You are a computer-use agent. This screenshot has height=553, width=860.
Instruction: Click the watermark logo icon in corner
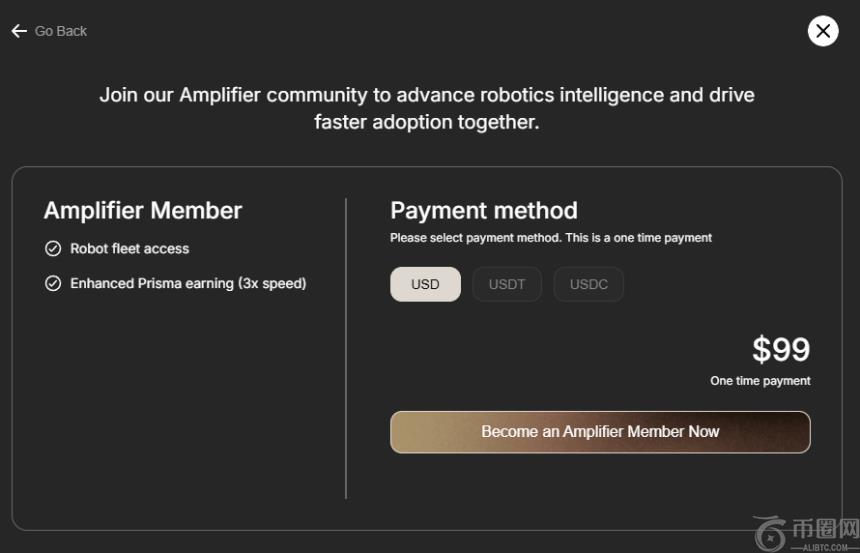[x=768, y=533]
